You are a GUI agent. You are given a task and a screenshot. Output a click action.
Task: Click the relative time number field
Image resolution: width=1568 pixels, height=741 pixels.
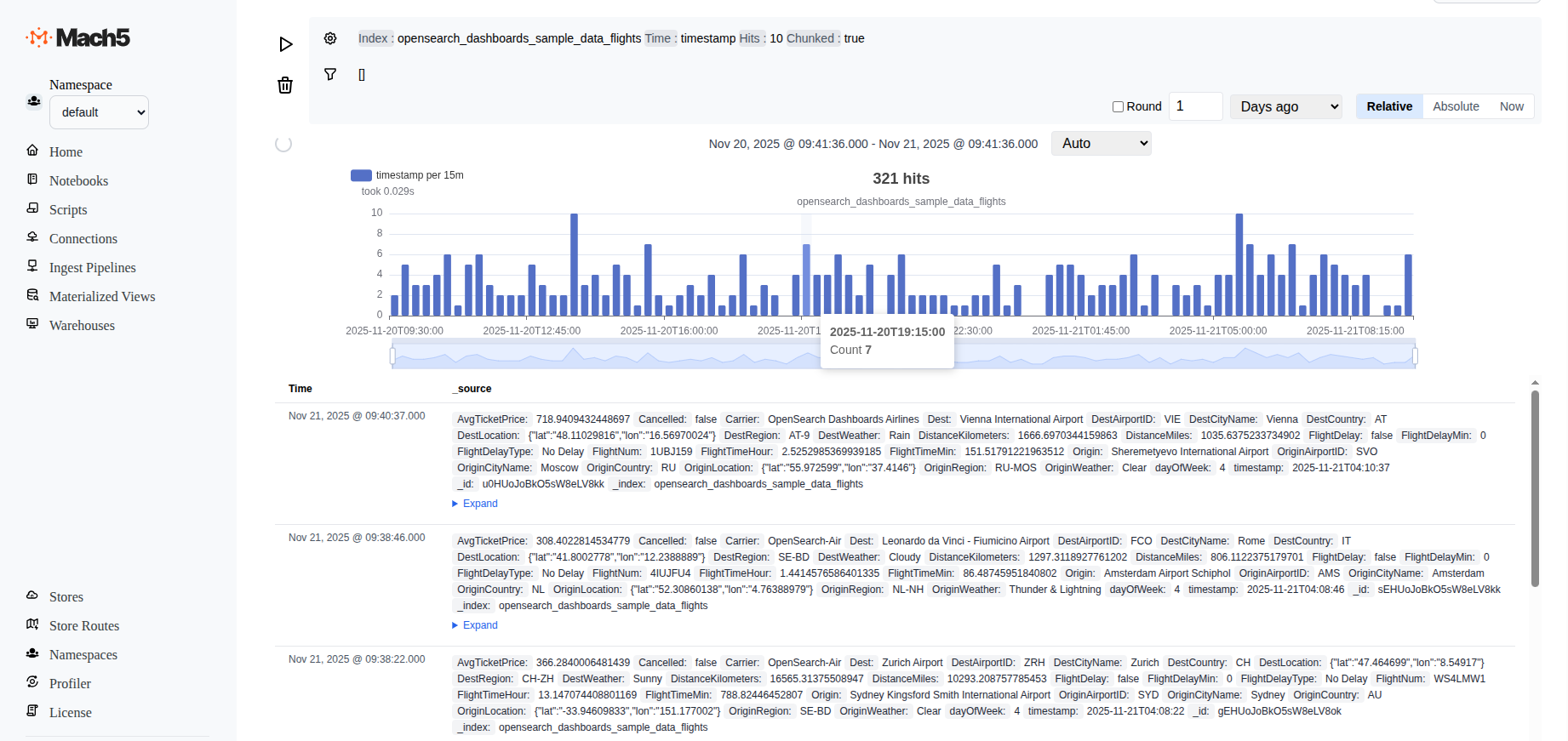click(1195, 106)
